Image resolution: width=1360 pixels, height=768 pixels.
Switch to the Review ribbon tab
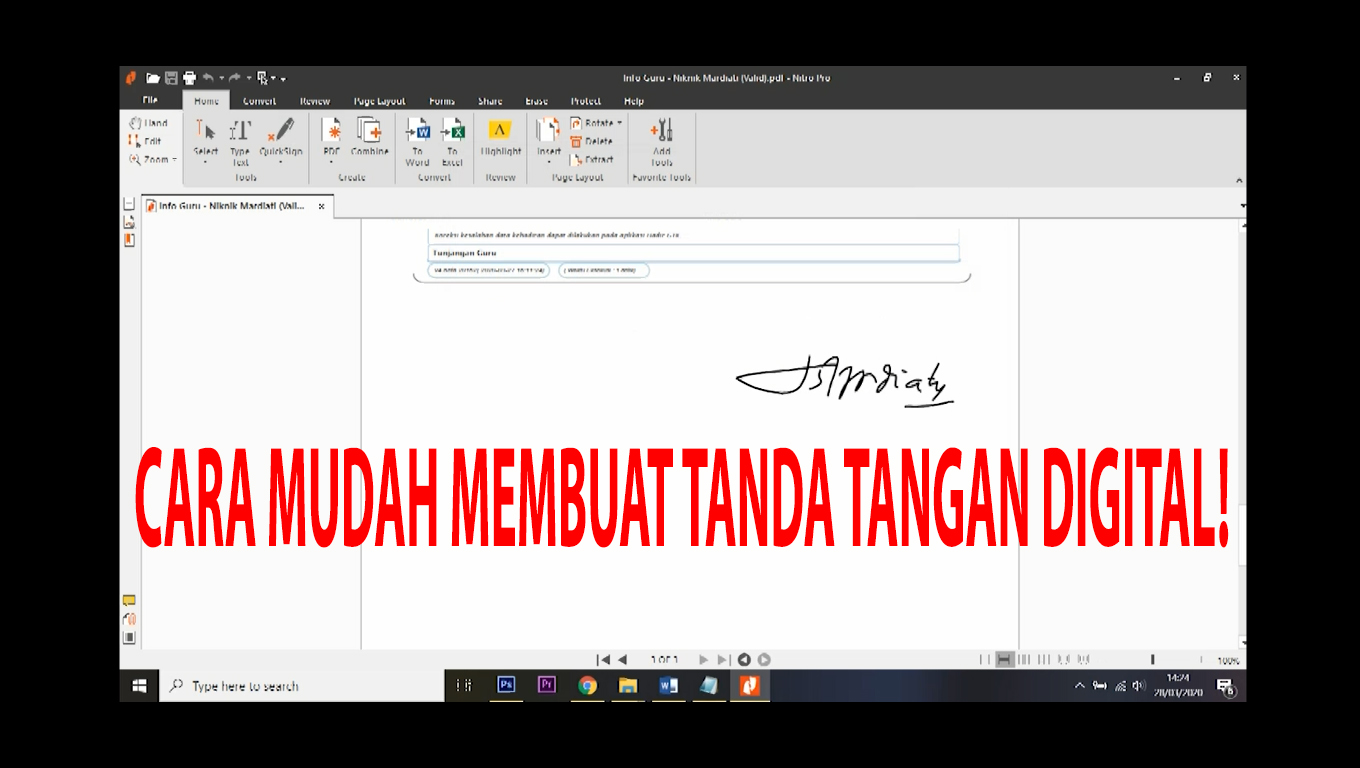(315, 101)
